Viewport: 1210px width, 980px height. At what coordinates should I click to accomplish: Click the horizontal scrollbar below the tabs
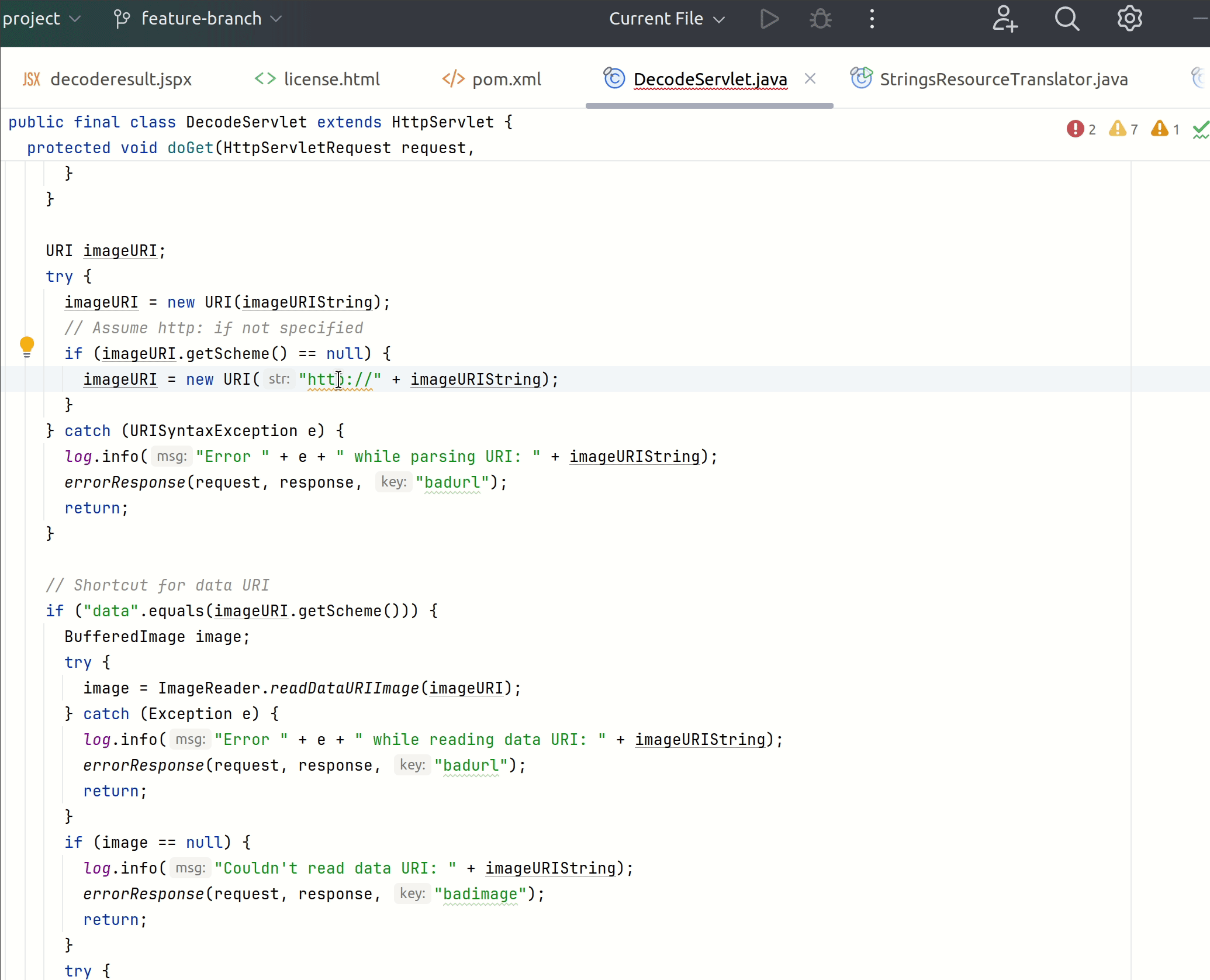click(709, 105)
